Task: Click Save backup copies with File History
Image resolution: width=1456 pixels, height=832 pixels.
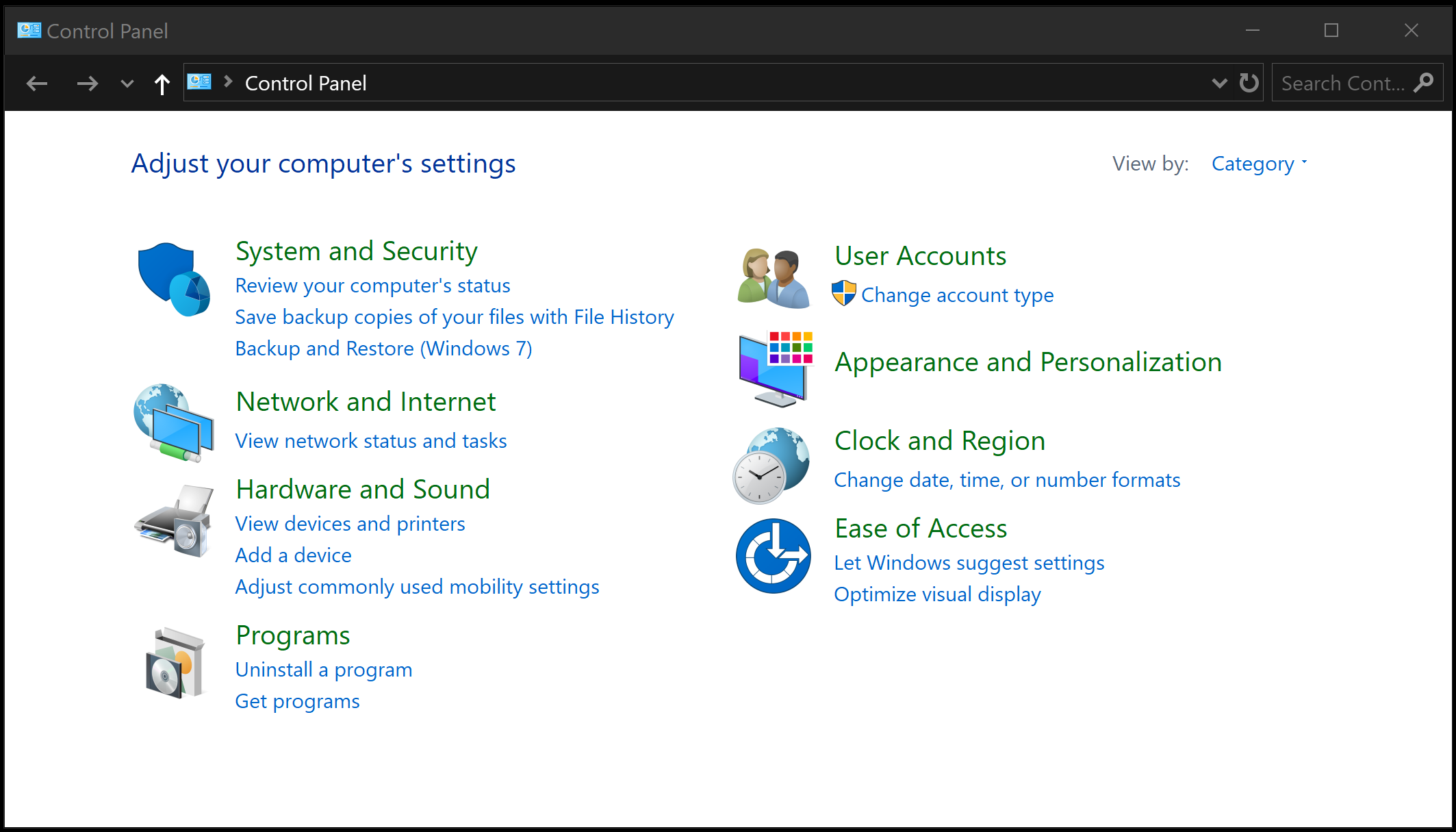Action: point(454,317)
